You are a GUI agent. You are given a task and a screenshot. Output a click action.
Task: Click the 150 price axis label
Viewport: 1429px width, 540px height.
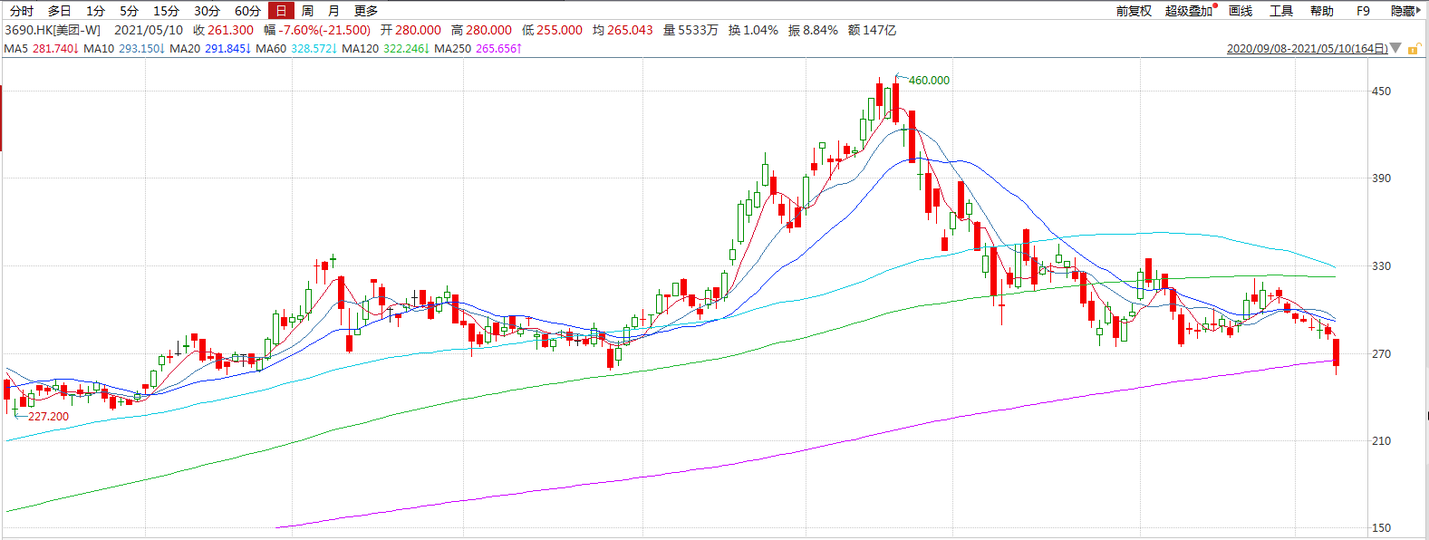click(1381, 528)
